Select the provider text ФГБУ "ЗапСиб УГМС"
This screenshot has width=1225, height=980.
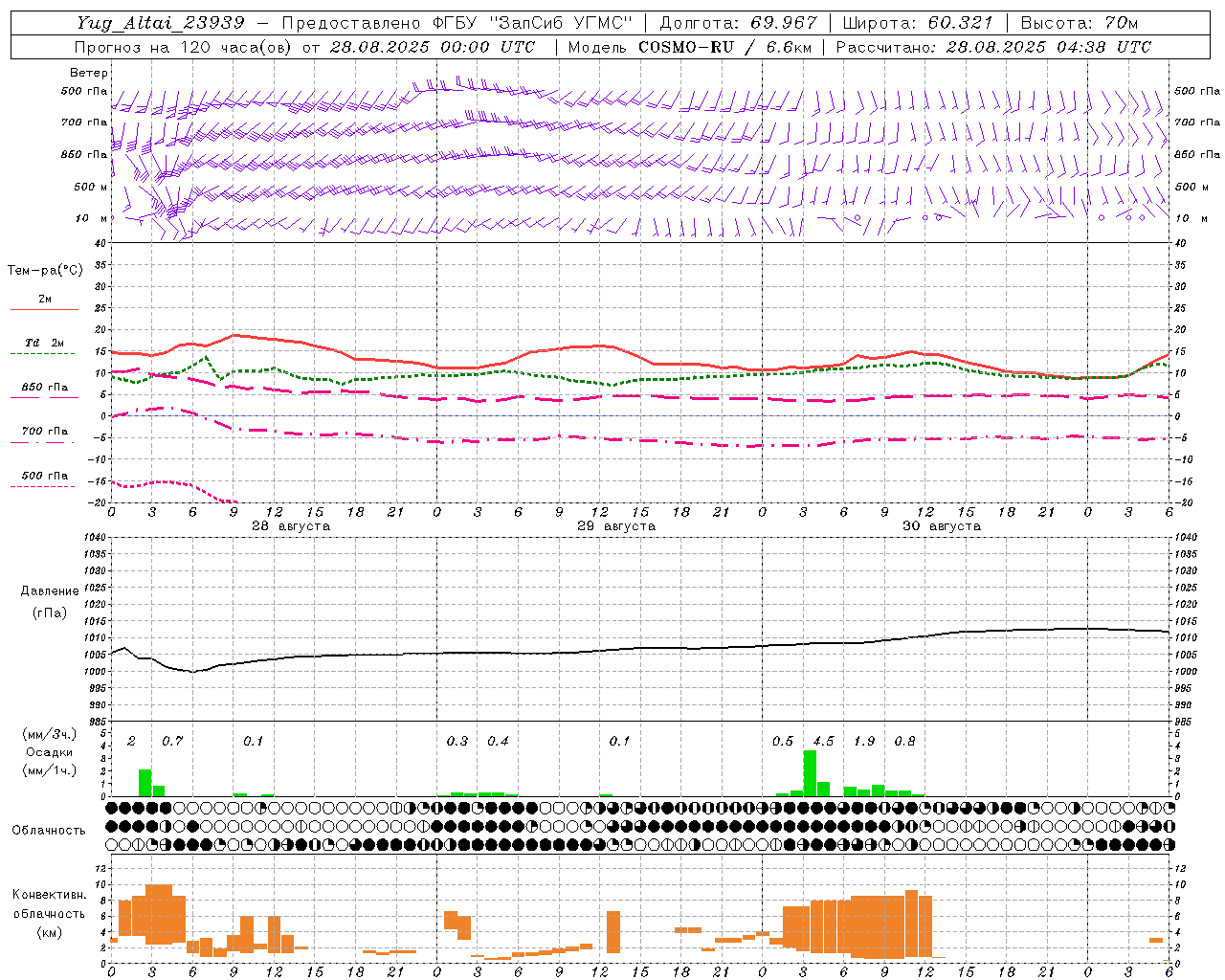(x=534, y=23)
